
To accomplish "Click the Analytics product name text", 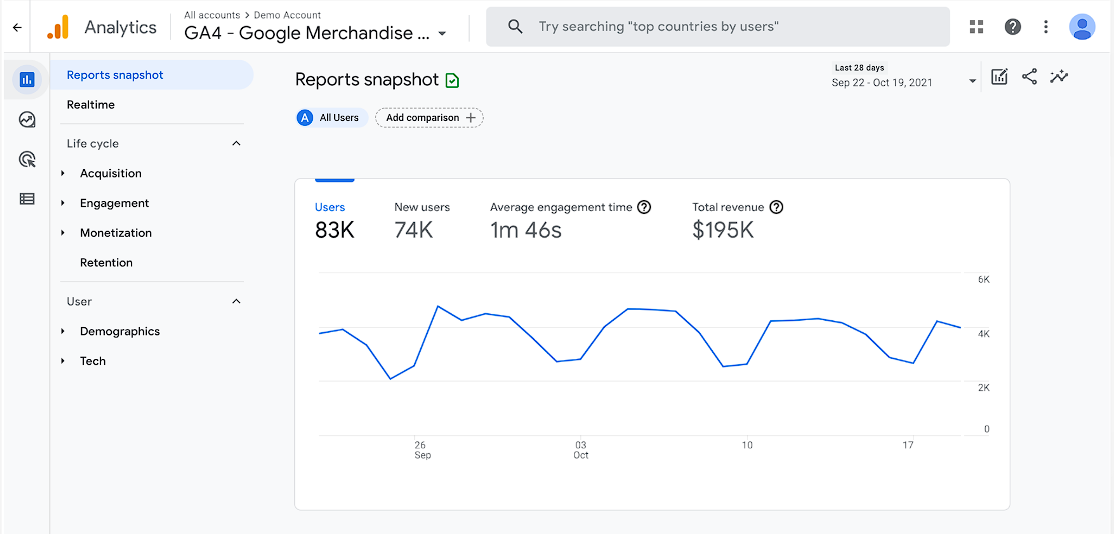I will [121, 27].
